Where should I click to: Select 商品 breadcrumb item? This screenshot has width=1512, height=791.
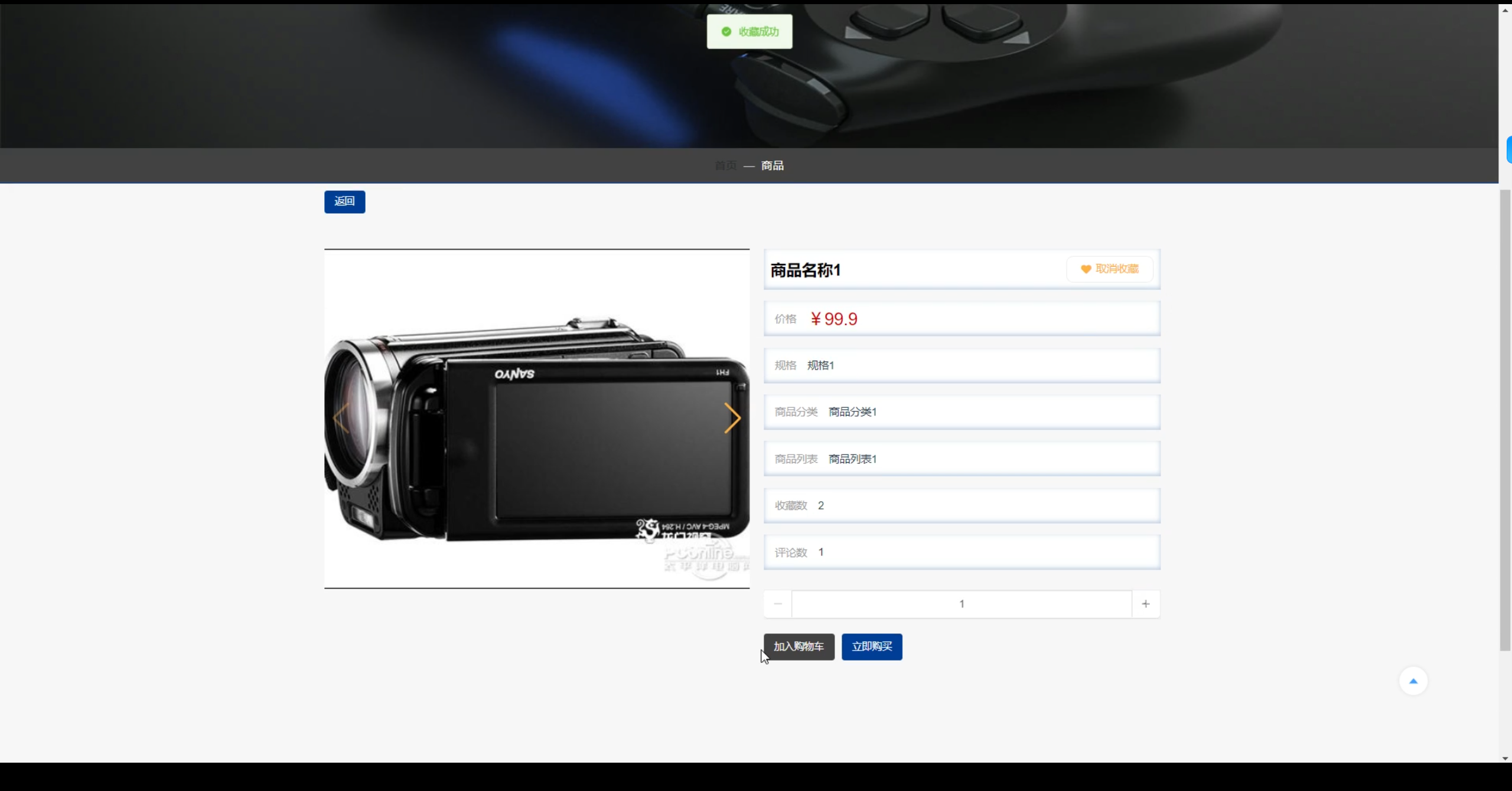(772, 166)
